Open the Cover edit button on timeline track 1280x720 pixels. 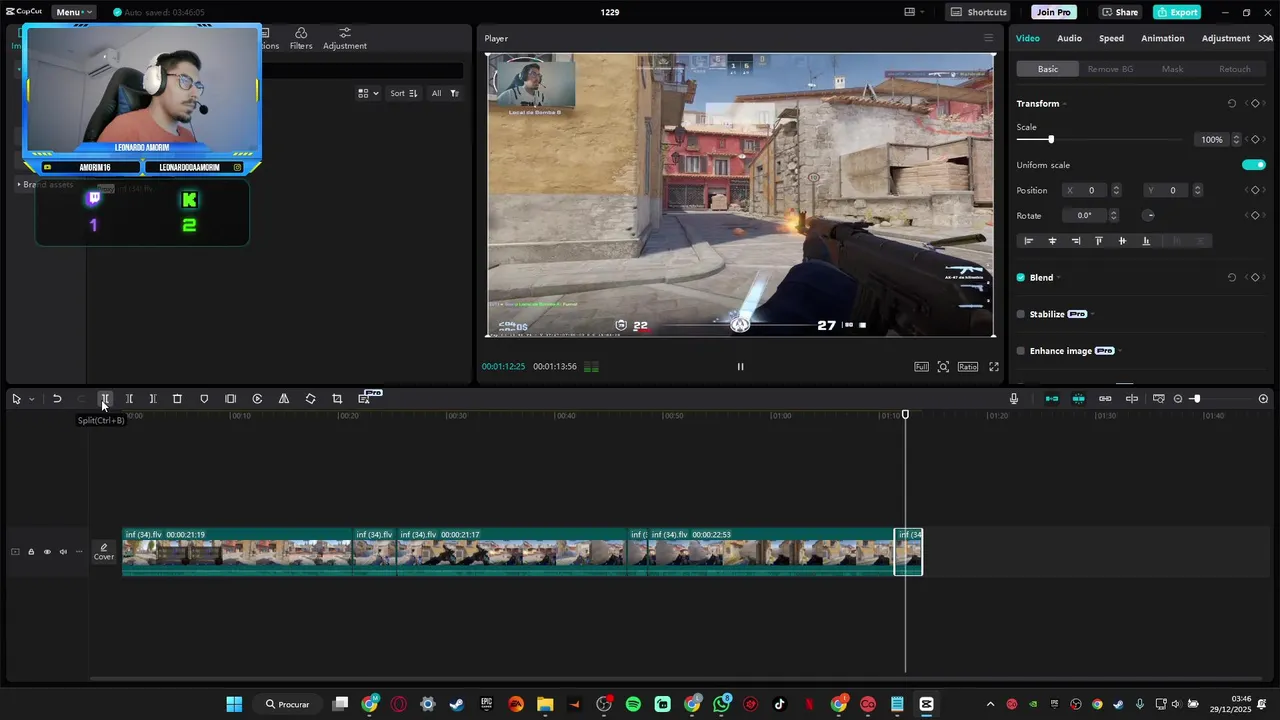[x=104, y=552]
